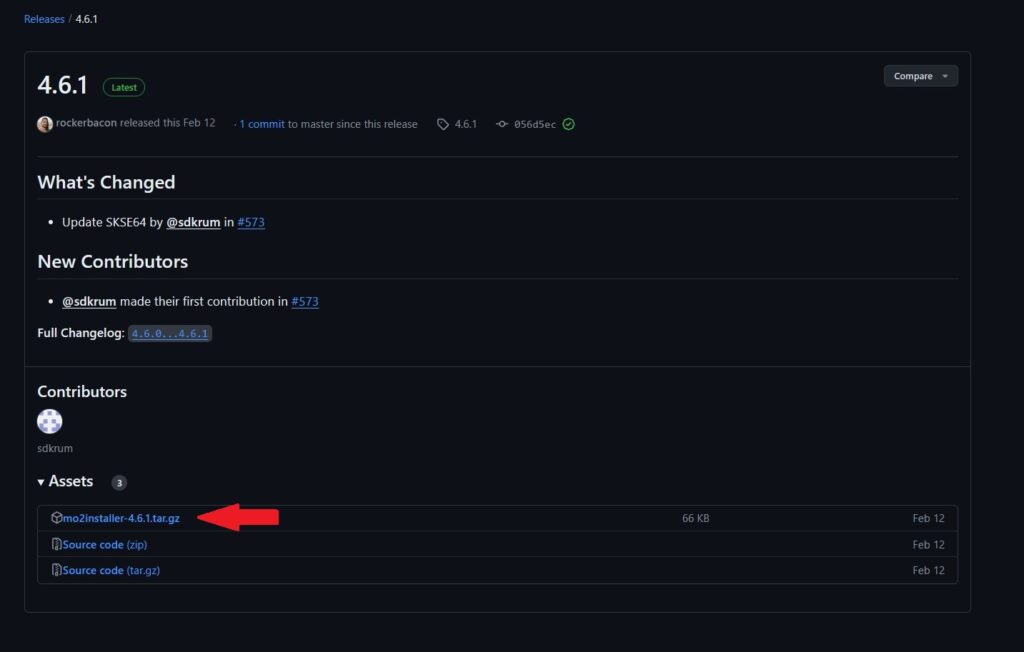
Task: Click the What's Changed heading
Action: click(x=106, y=182)
